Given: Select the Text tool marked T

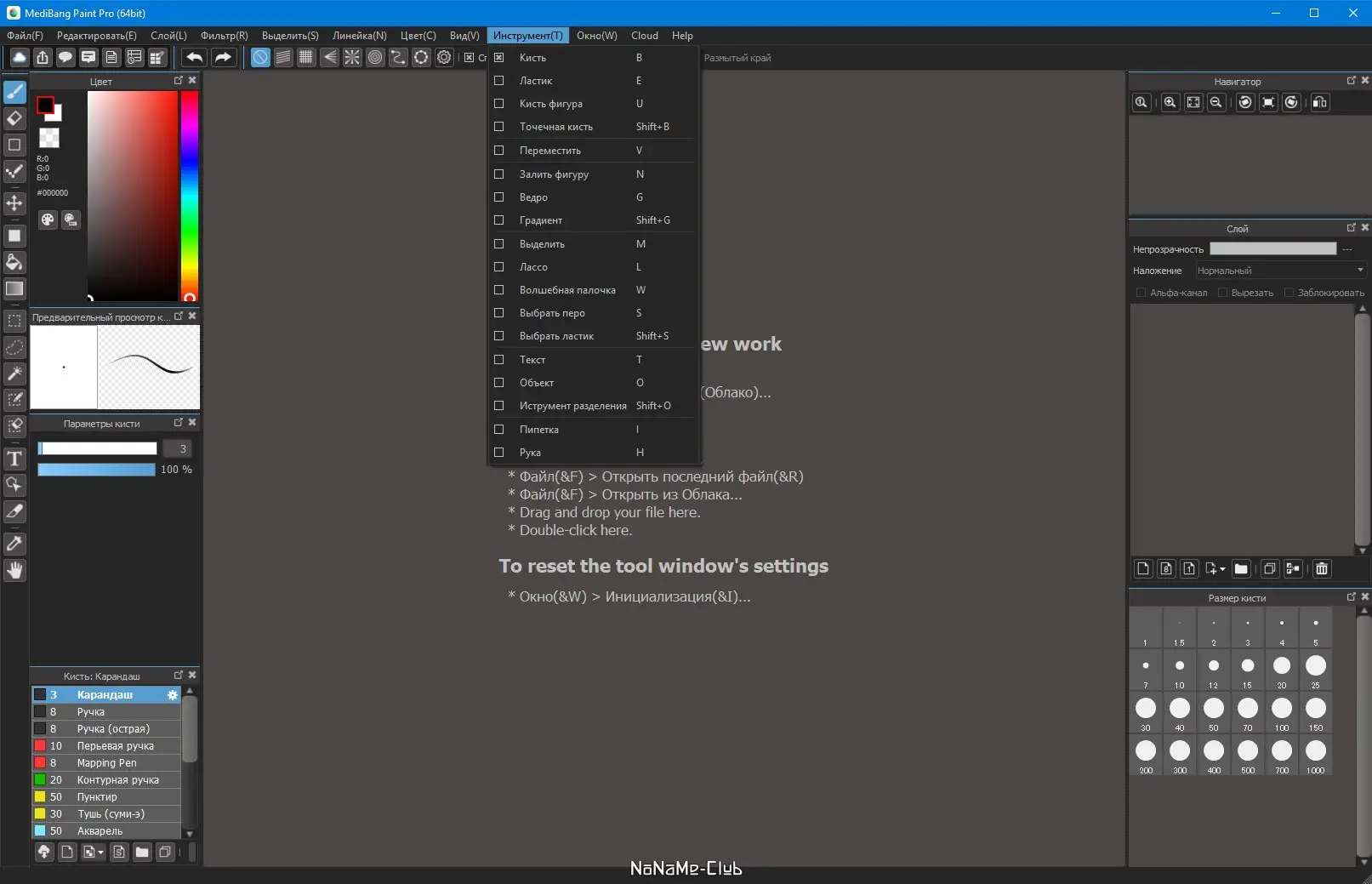Looking at the screenshot, I should point(14,459).
